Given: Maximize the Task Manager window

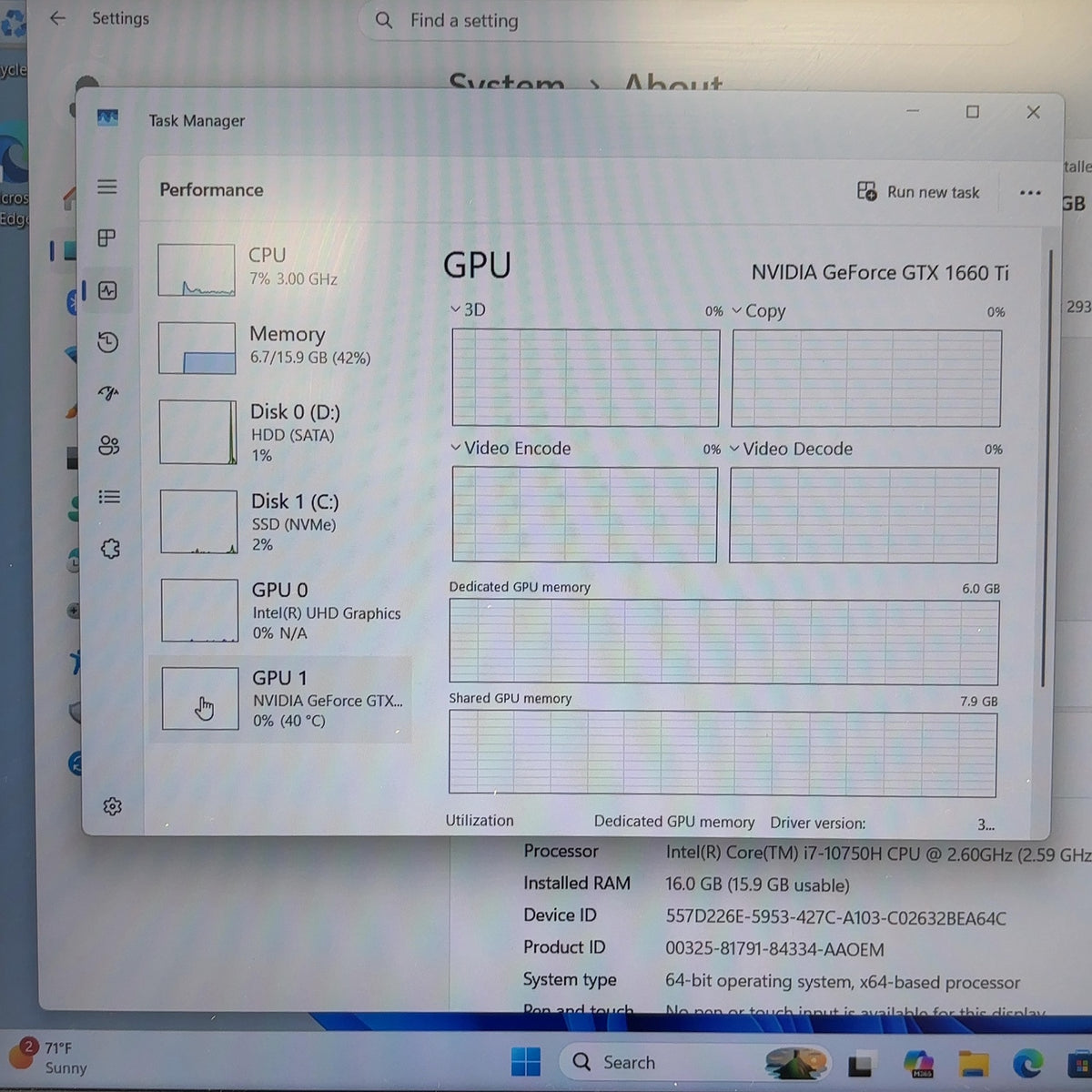Looking at the screenshot, I should click(973, 112).
